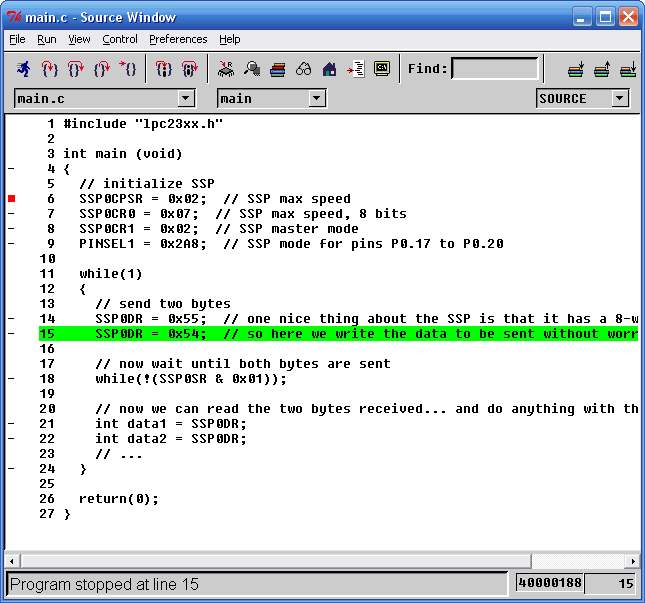Toggle breakpoint marker at line 21
Viewport: 645px width, 603px height.
[11, 423]
